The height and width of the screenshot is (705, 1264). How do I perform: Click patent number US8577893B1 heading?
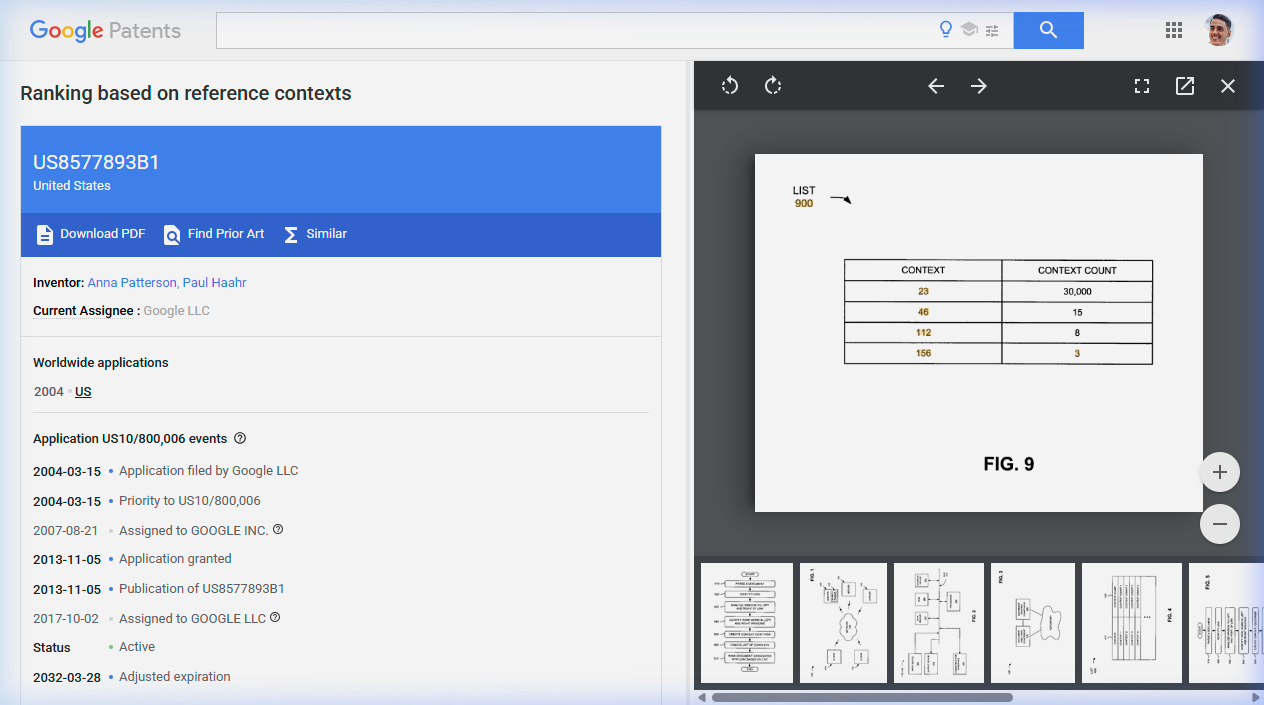tap(96, 162)
